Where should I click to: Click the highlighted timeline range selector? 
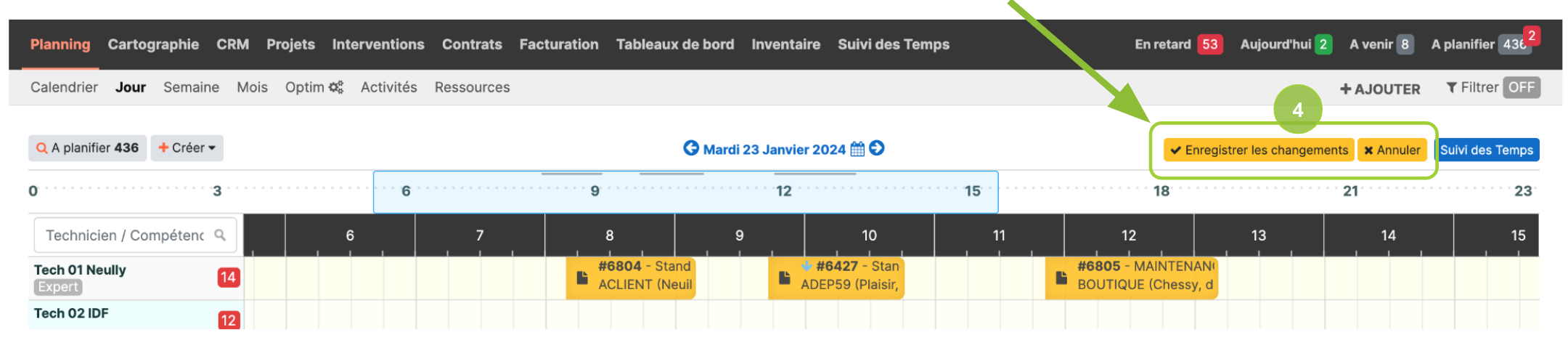coord(685,192)
